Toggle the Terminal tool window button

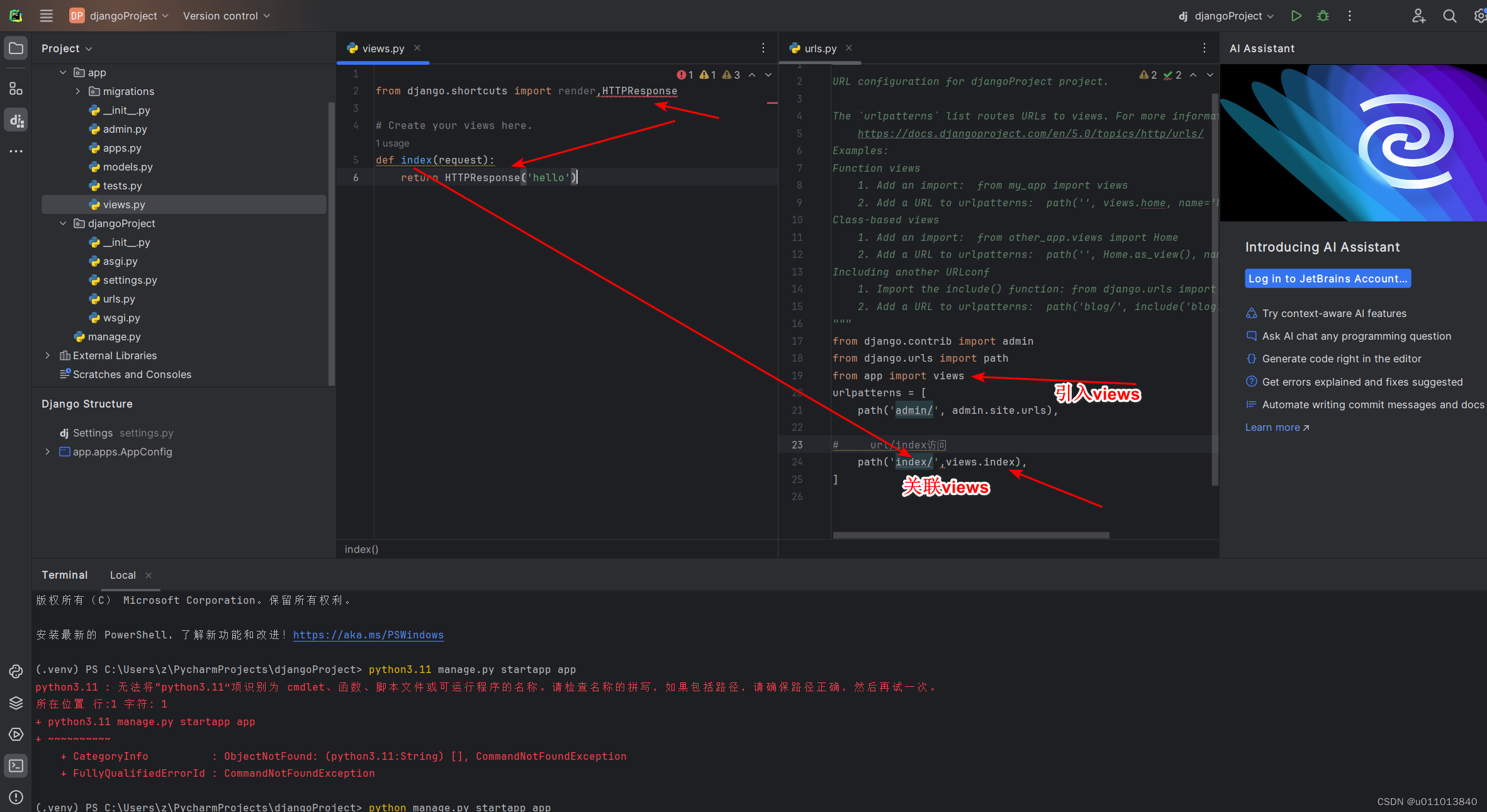(x=16, y=765)
